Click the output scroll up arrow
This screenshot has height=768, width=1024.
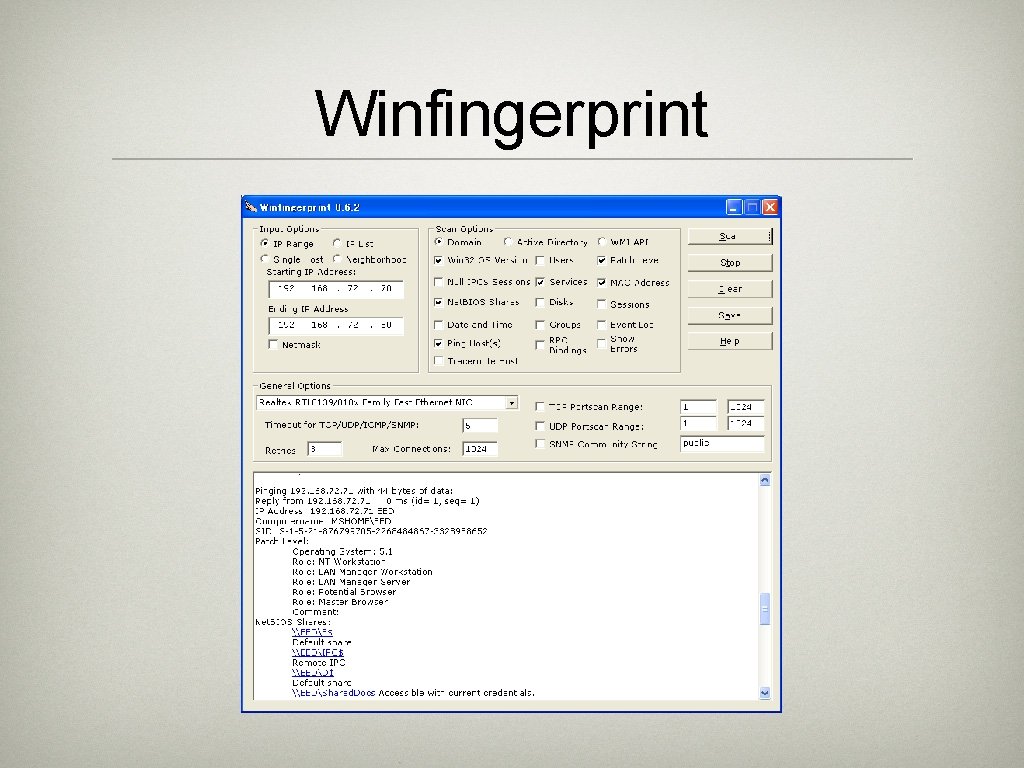(765, 480)
